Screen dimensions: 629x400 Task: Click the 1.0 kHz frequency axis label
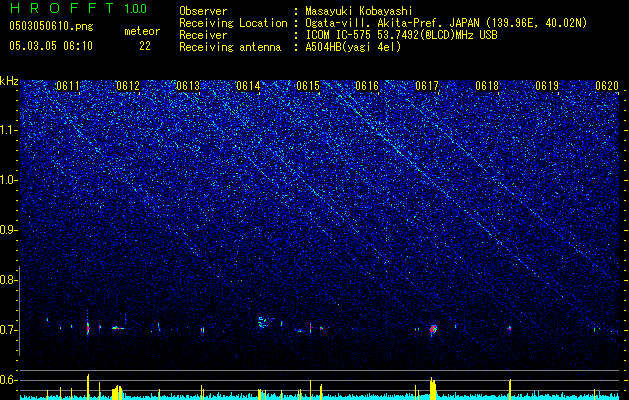point(9,180)
